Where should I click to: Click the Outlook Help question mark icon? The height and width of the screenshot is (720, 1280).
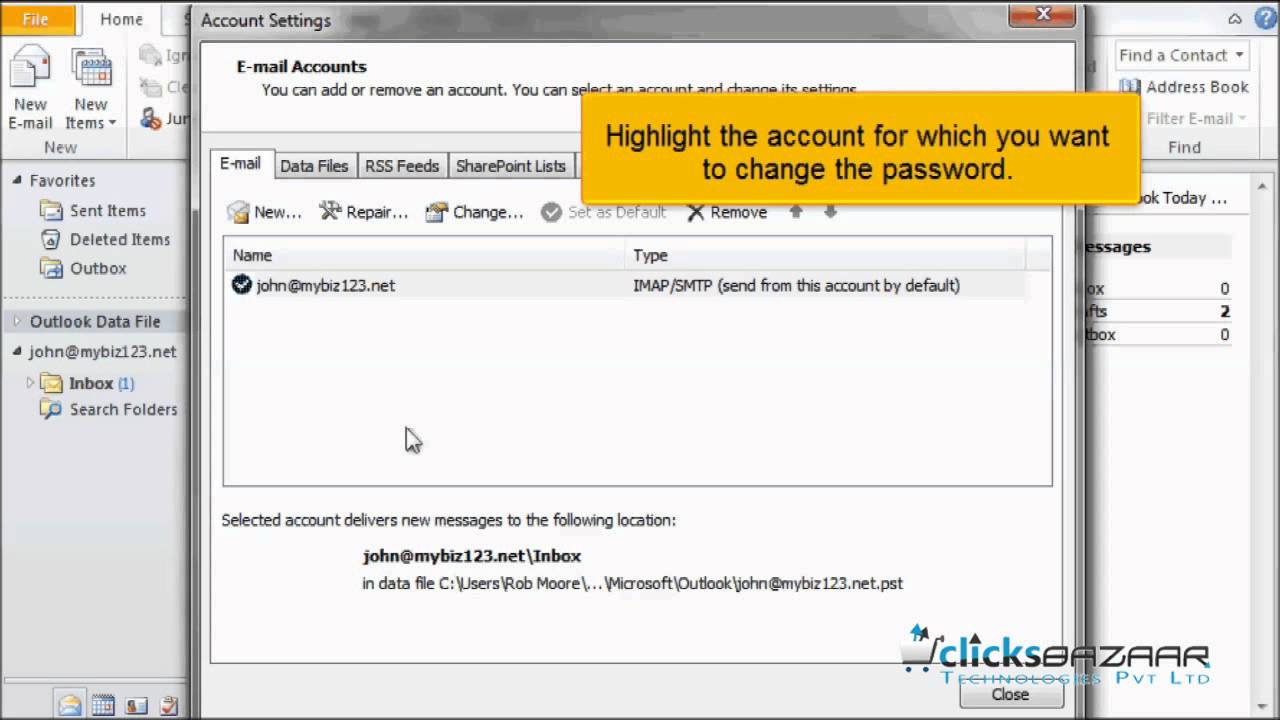(1265, 19)
